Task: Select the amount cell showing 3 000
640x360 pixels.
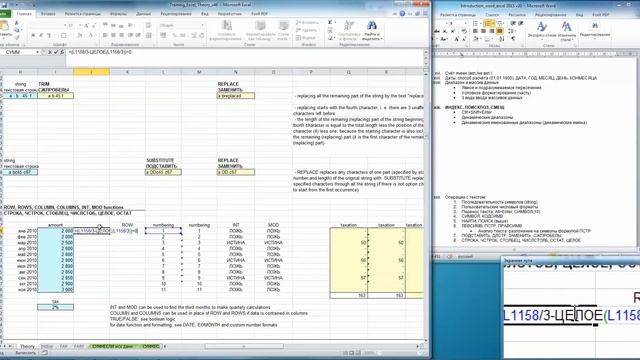Action: (x=56, y=289)
